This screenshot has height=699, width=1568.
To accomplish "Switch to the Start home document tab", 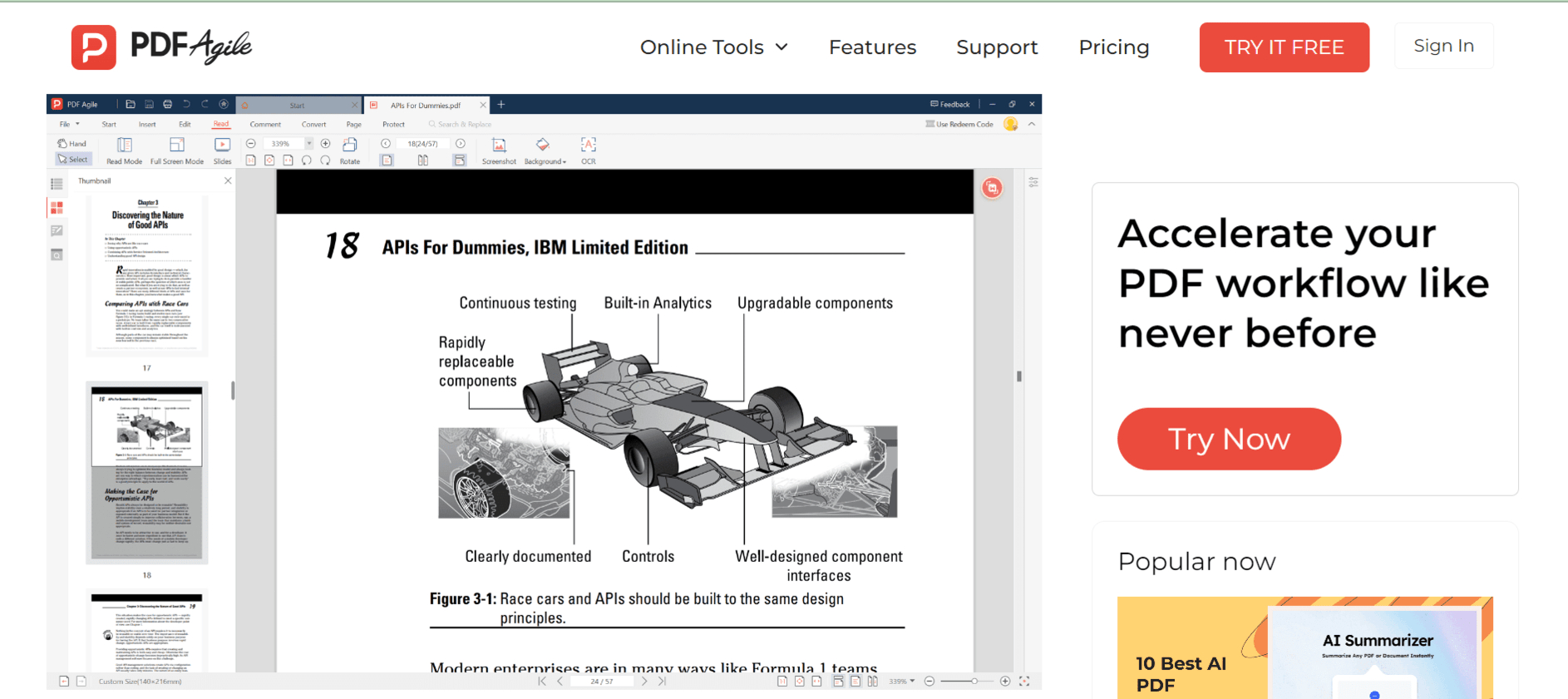I will pyautogui.click(x=297, y=106).
